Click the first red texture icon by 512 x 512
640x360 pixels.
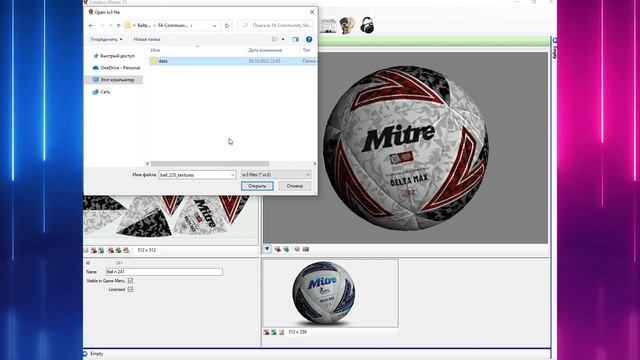pos(94,250)
